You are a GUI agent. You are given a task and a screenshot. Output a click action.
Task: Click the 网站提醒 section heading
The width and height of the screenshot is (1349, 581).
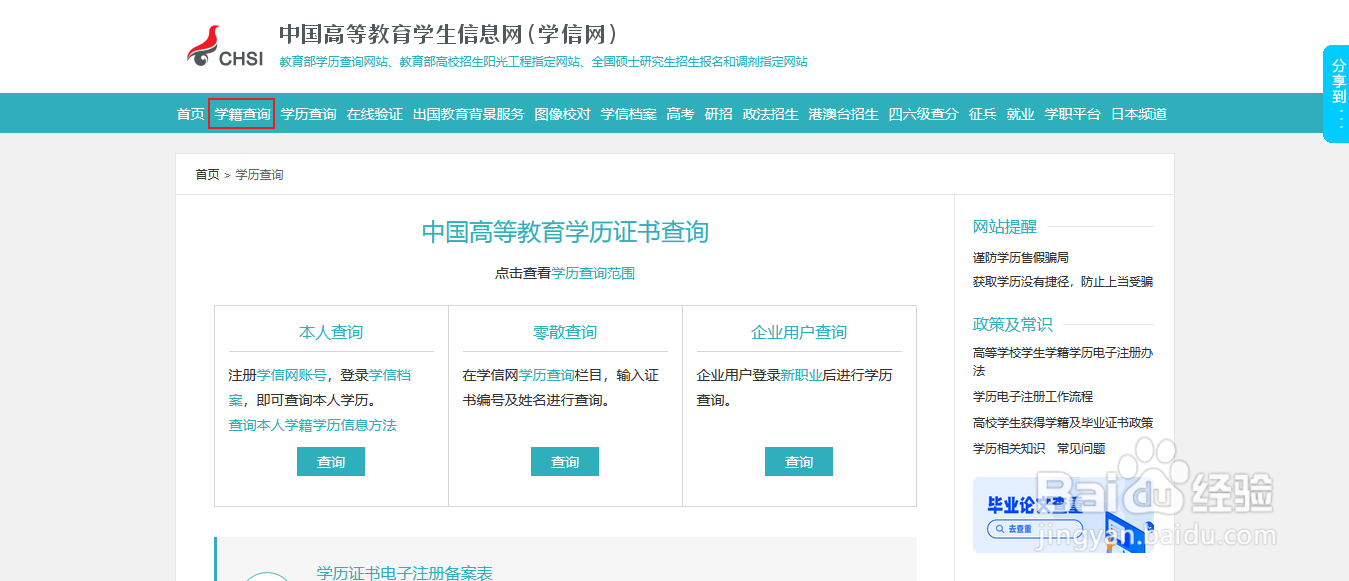pos(1005,227)
